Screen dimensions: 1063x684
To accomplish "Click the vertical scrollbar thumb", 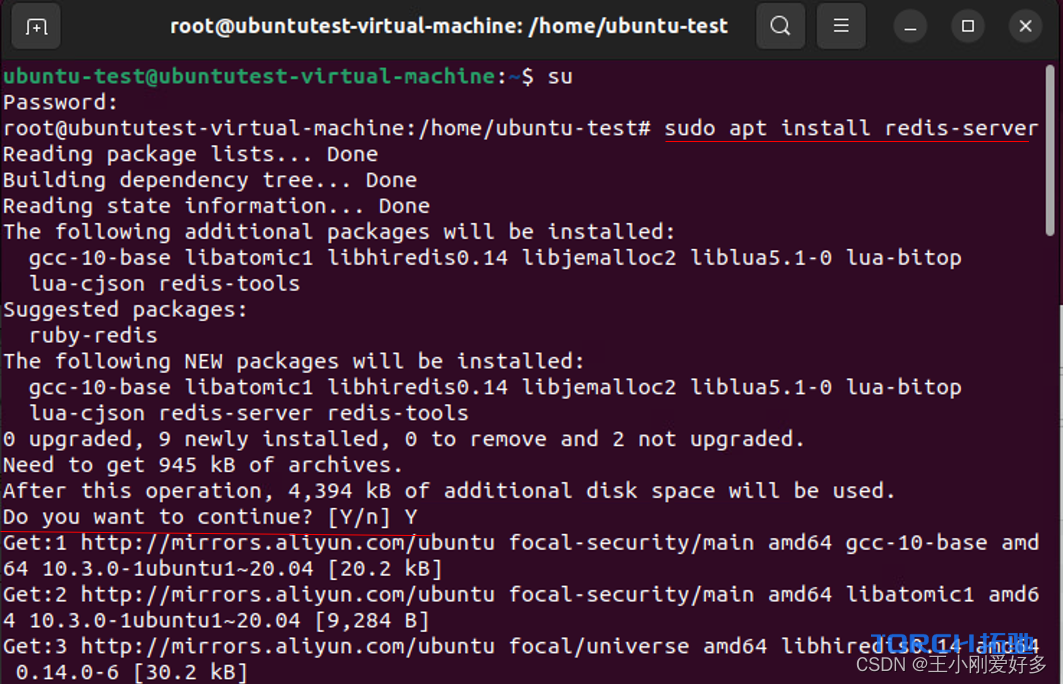I will tap(1050, 150).
